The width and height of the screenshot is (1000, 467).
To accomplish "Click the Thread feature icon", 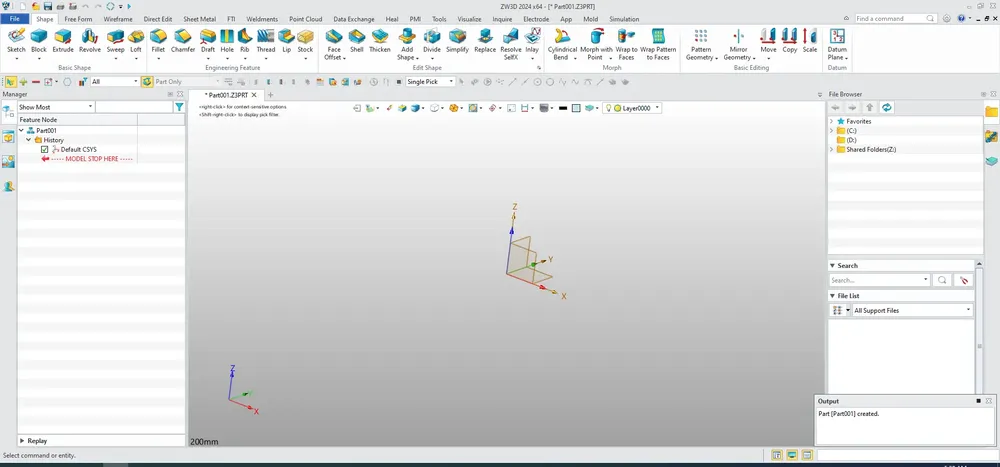I will click(x=266, y=41).
